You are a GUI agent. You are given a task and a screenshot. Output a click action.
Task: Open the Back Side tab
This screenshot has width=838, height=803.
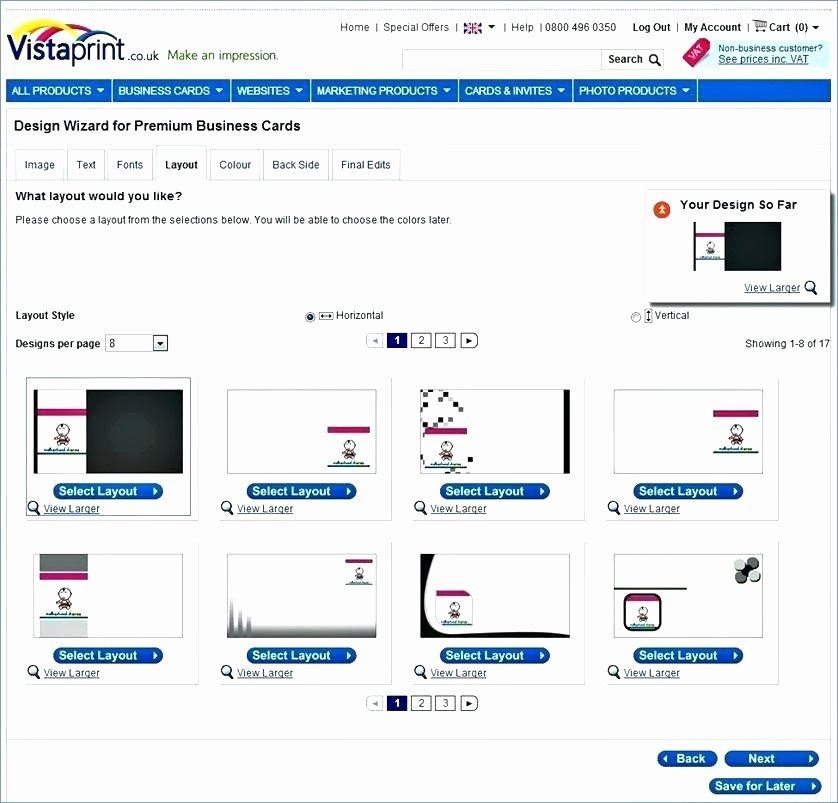point(296,165)
